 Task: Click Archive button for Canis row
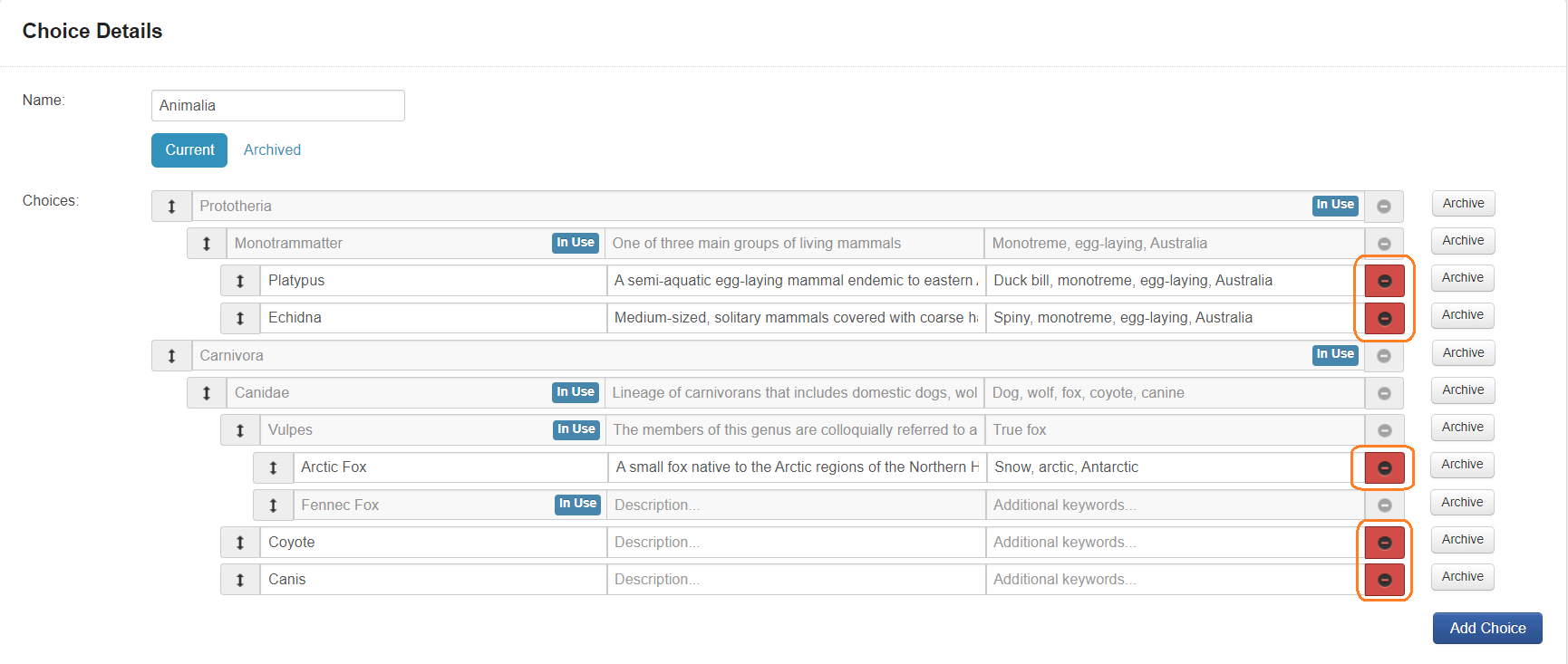coord(1462,577)
